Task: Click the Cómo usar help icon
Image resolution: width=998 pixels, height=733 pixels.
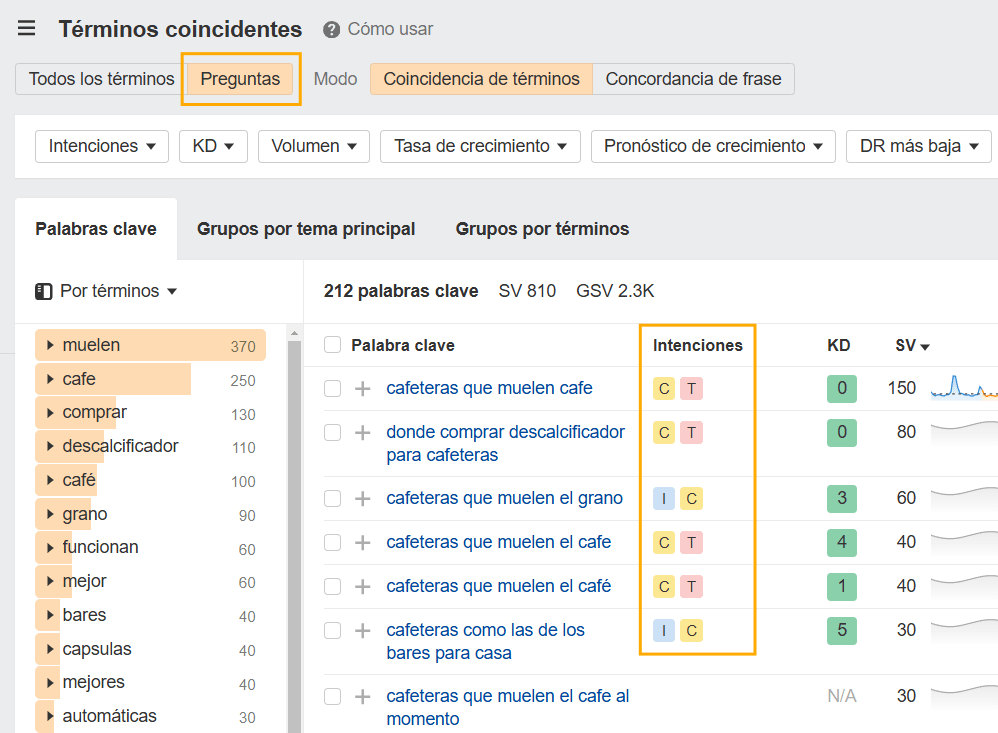Action: click(x=332, y=30)
